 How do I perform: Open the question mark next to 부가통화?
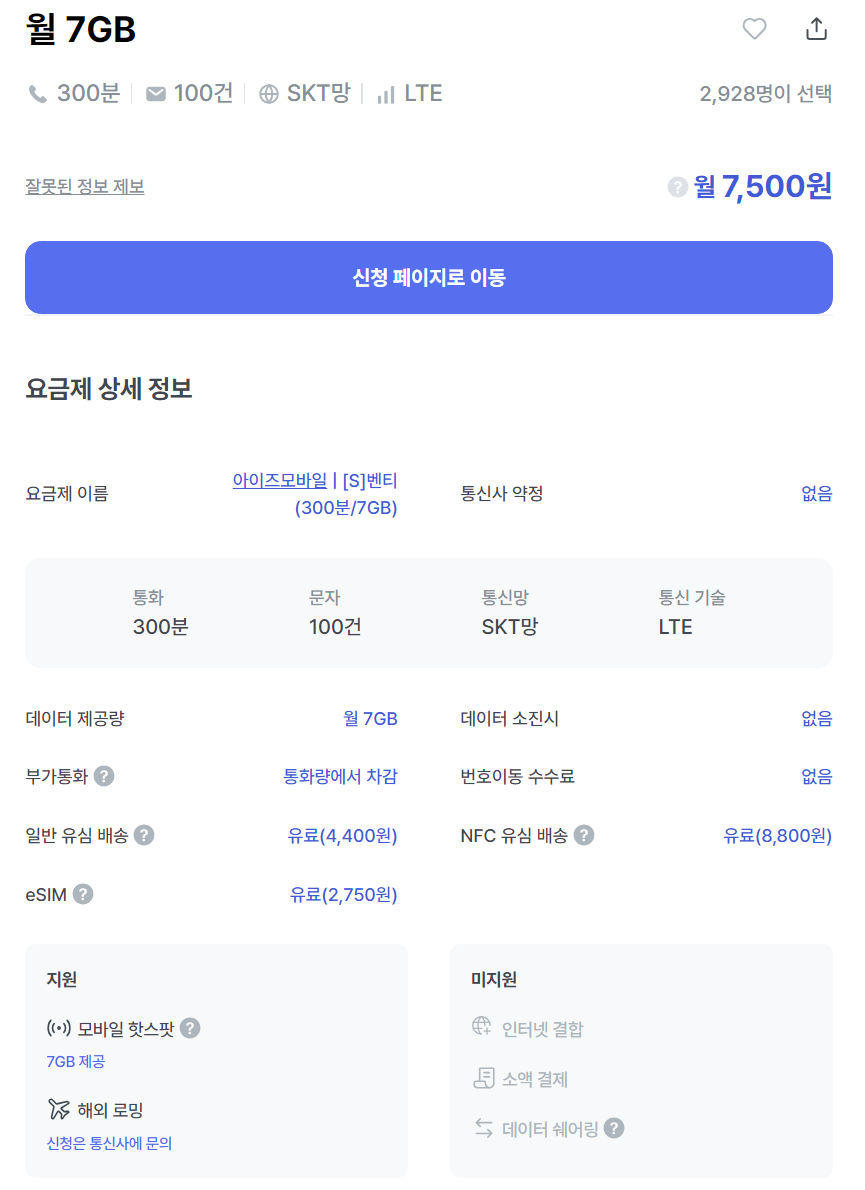[x=104, y=776]
